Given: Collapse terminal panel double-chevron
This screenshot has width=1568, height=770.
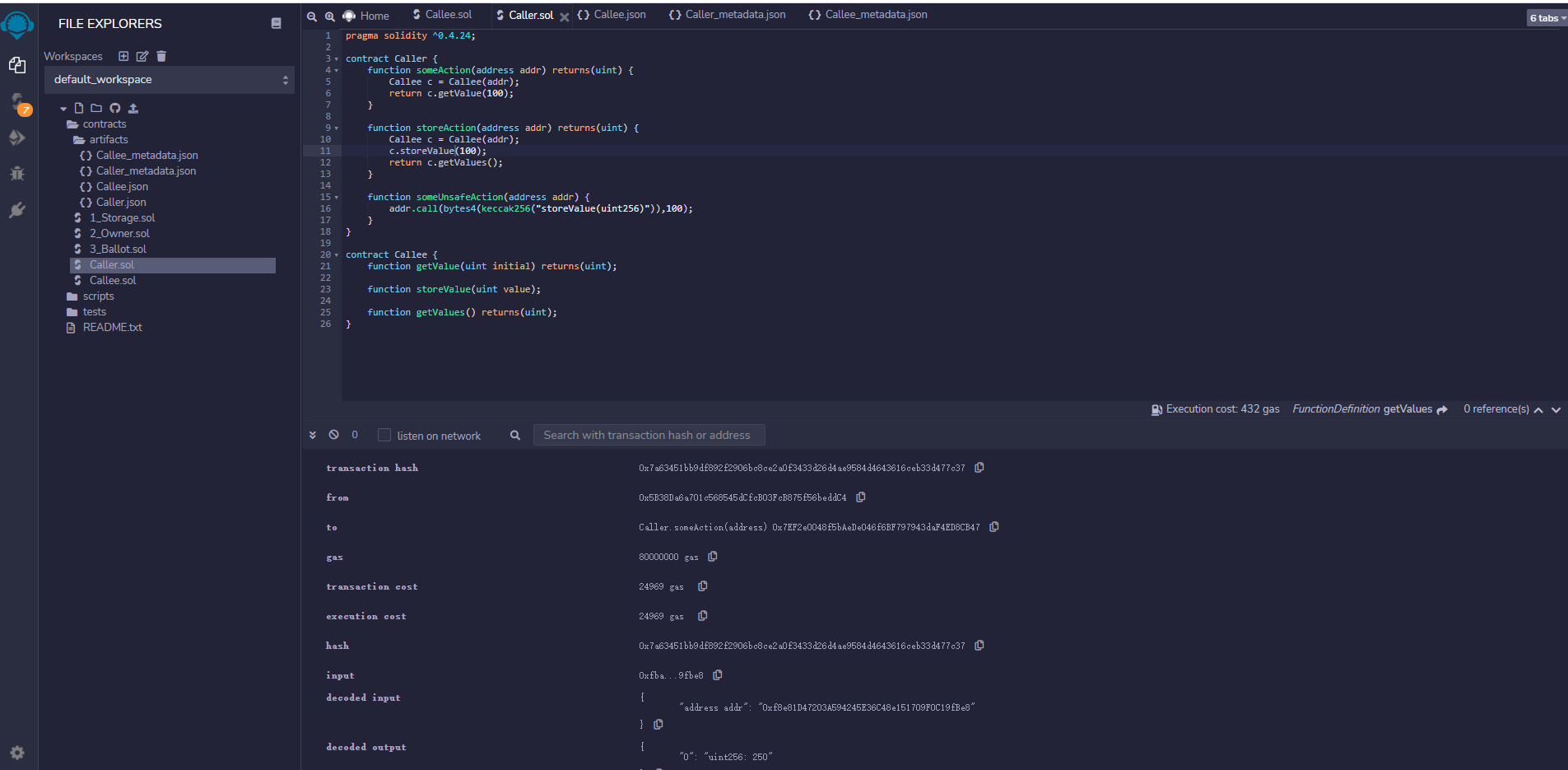Looking at the screenshot, I should 313,435.
